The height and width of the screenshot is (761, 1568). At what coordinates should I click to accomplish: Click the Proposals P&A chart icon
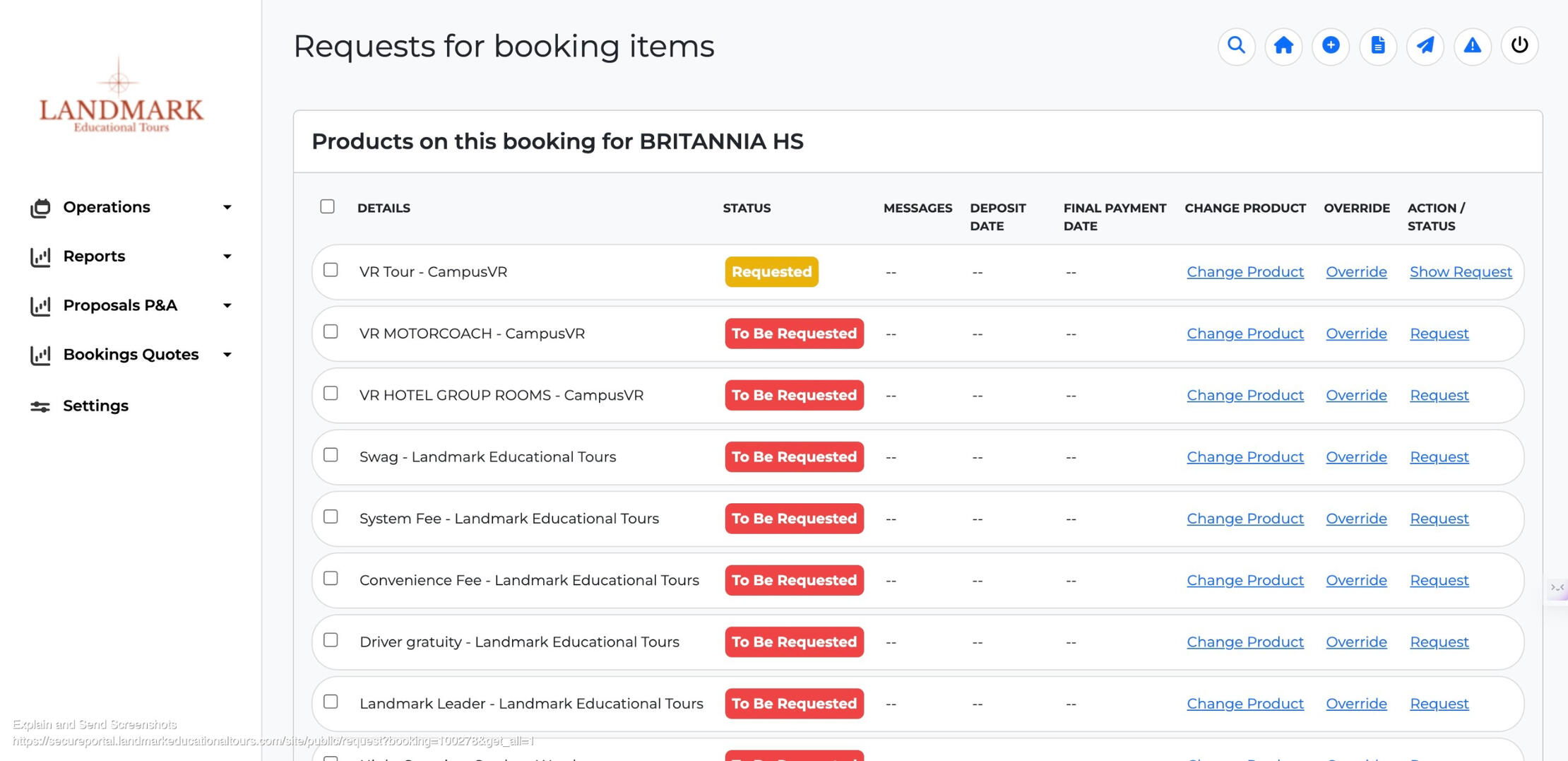pyautogui.click(x=40, y=306)
